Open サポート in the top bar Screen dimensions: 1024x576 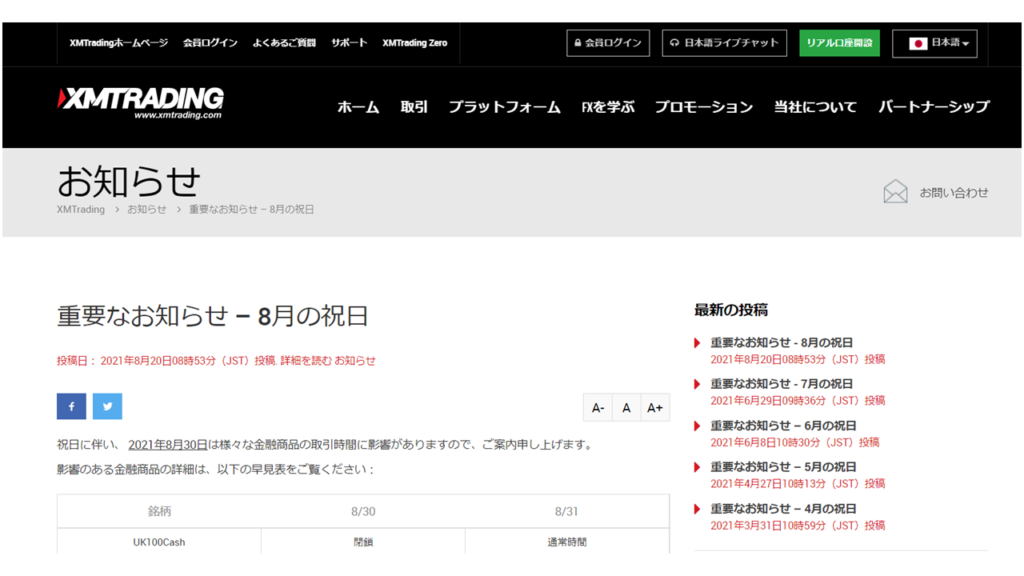tap(349, 43)
